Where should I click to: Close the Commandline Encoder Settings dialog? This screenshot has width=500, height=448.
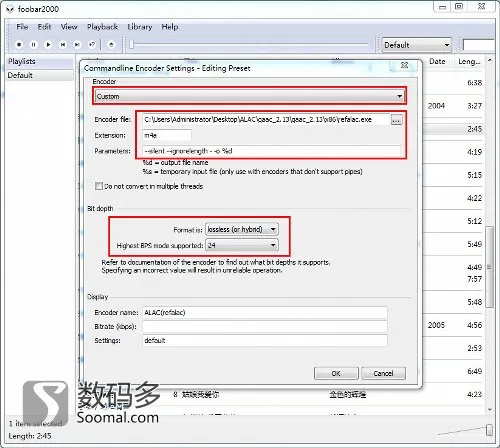click(404, 65)
